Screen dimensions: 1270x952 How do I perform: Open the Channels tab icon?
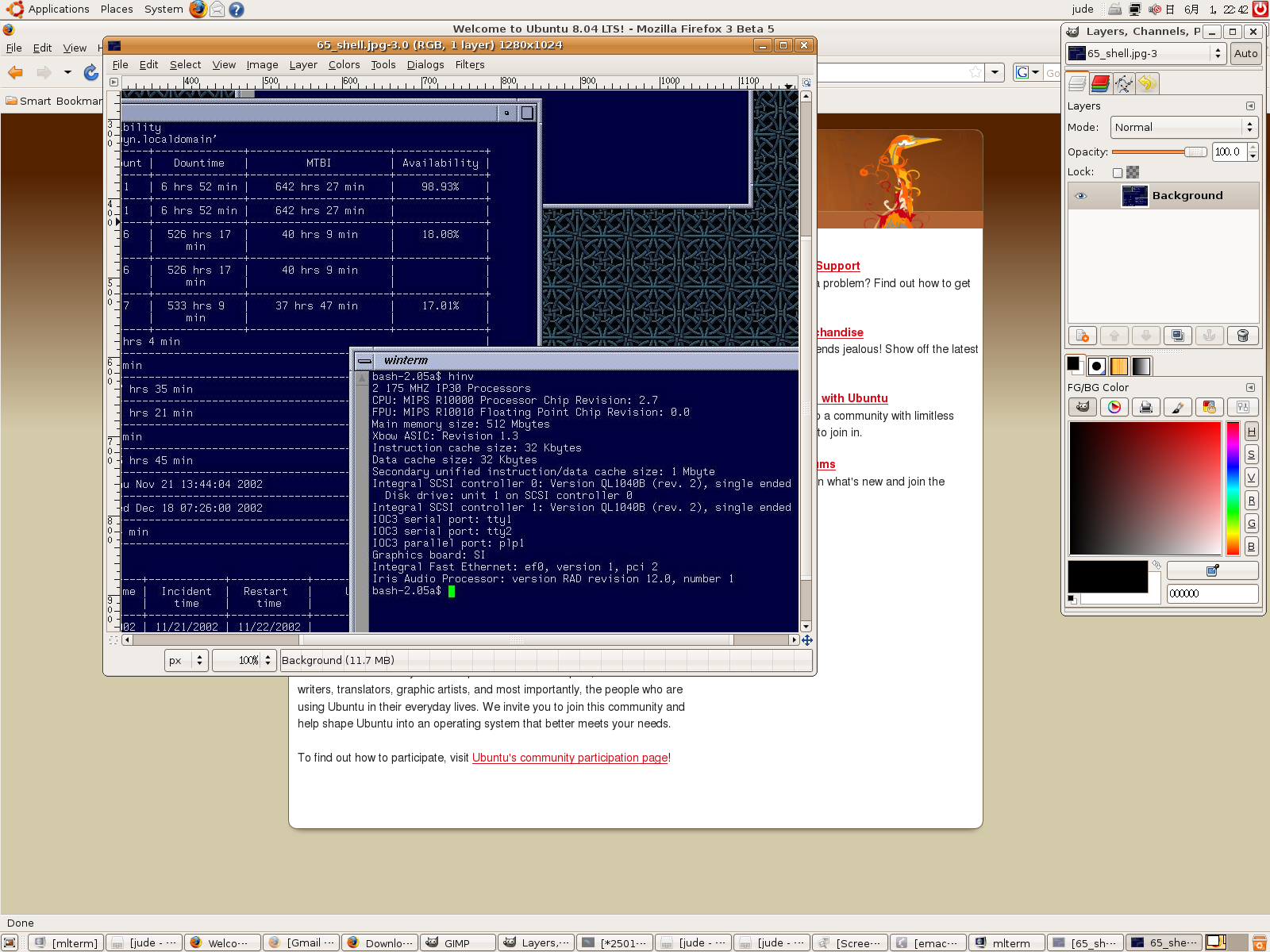click(x=1100, y=83)
